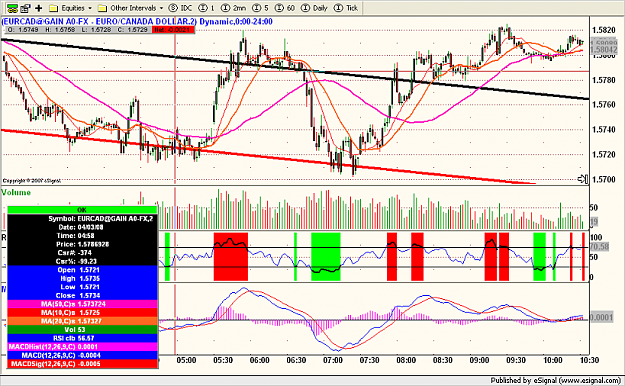Click the Low 1.5721 data row

tap(82, 287)
